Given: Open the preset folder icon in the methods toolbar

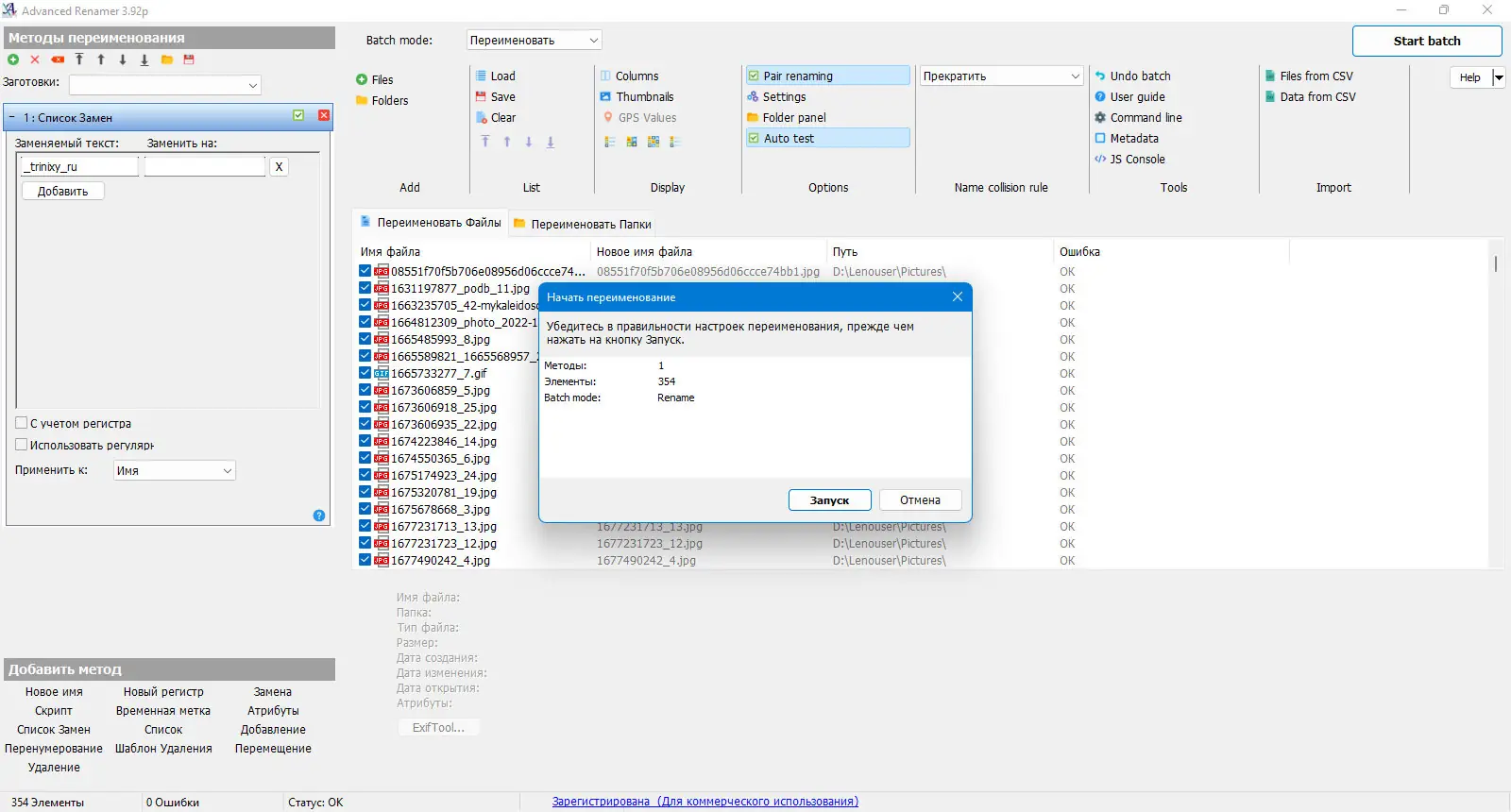Looking at the screenshot, I should (x=167, y=59).
